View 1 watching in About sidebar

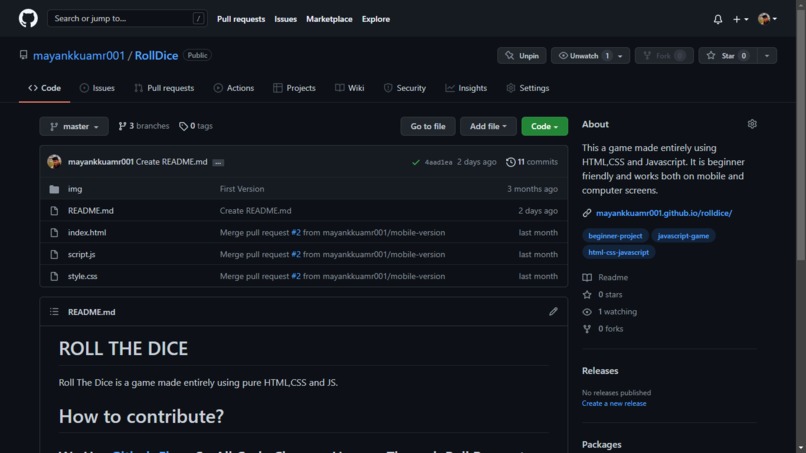tap(610, 312)
